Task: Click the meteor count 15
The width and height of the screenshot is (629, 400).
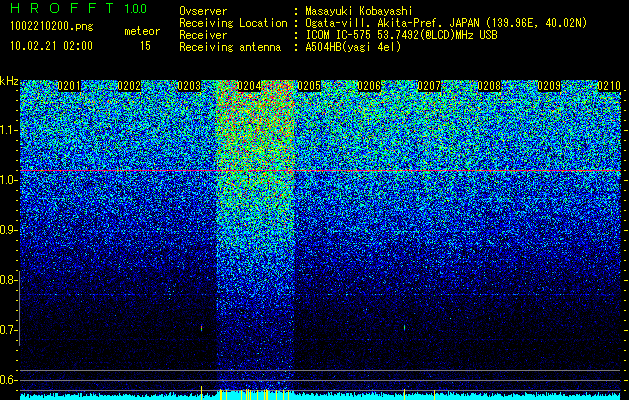Action: (x=145, y=46)
